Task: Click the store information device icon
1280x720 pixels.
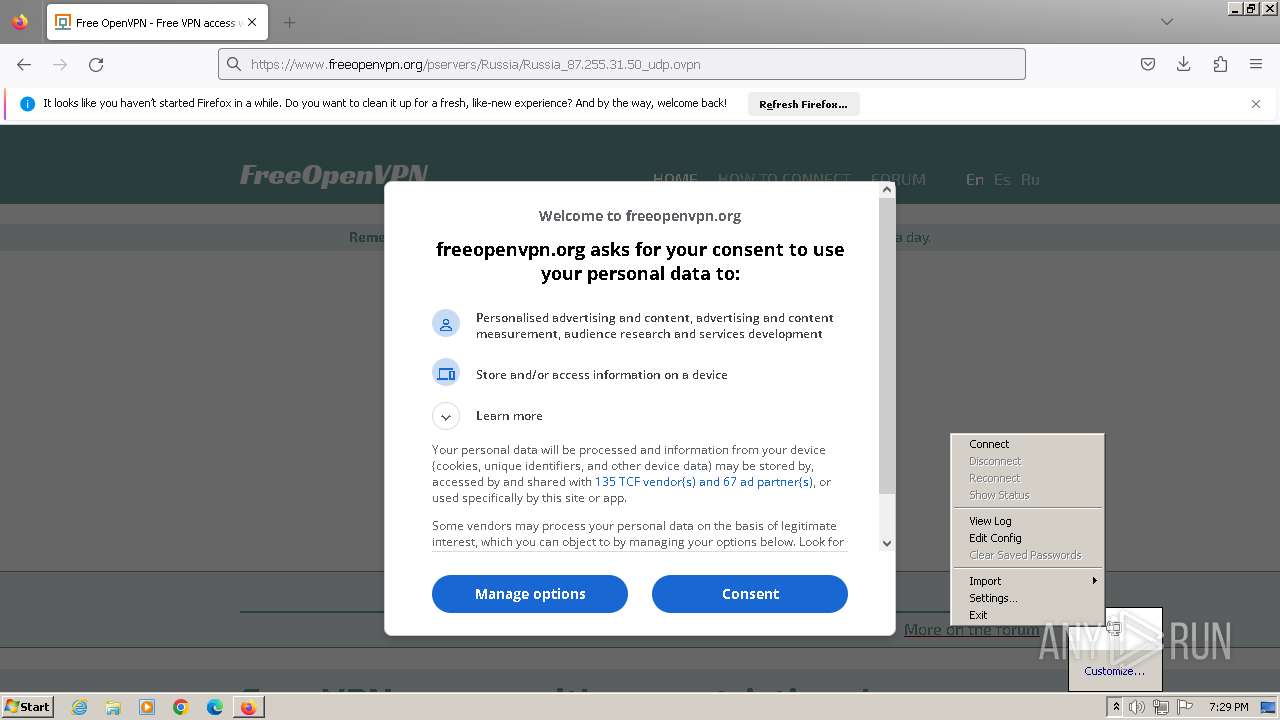Action: 446,373
